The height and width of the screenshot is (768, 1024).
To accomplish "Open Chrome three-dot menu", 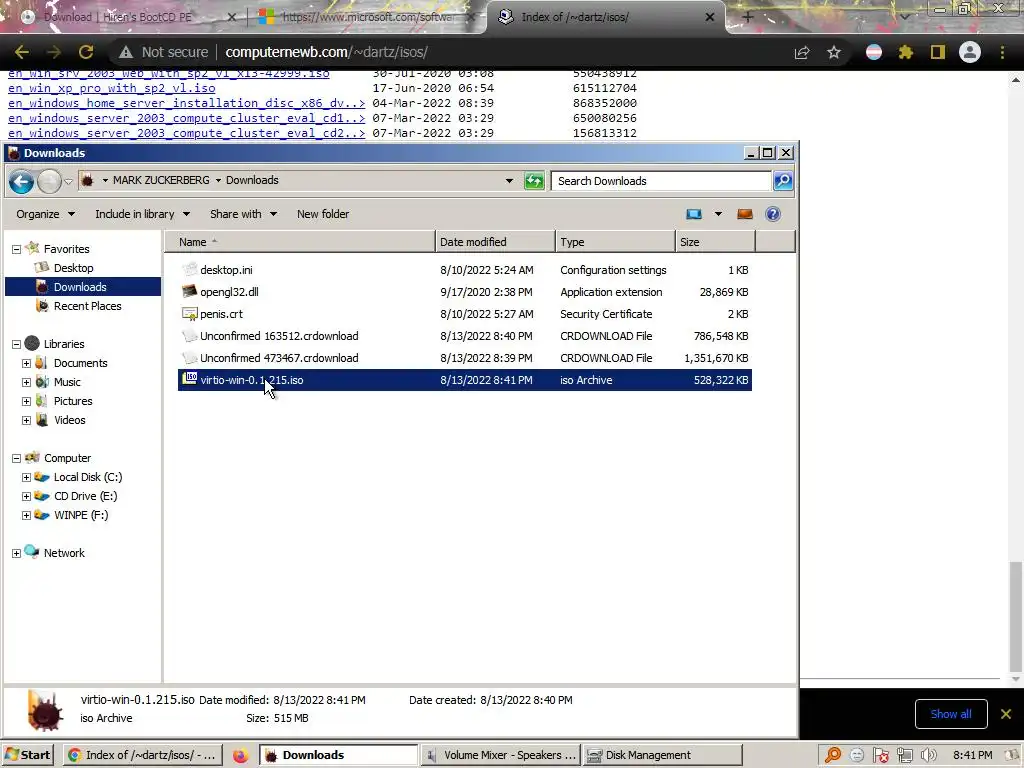I will click(1002, 52).
